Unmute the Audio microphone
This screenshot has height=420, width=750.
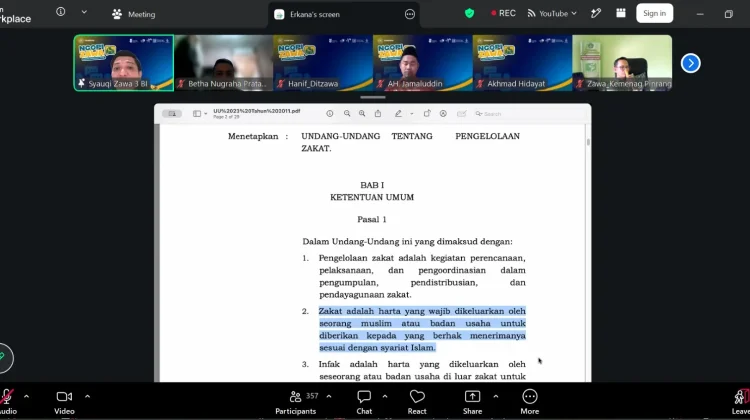7,402
